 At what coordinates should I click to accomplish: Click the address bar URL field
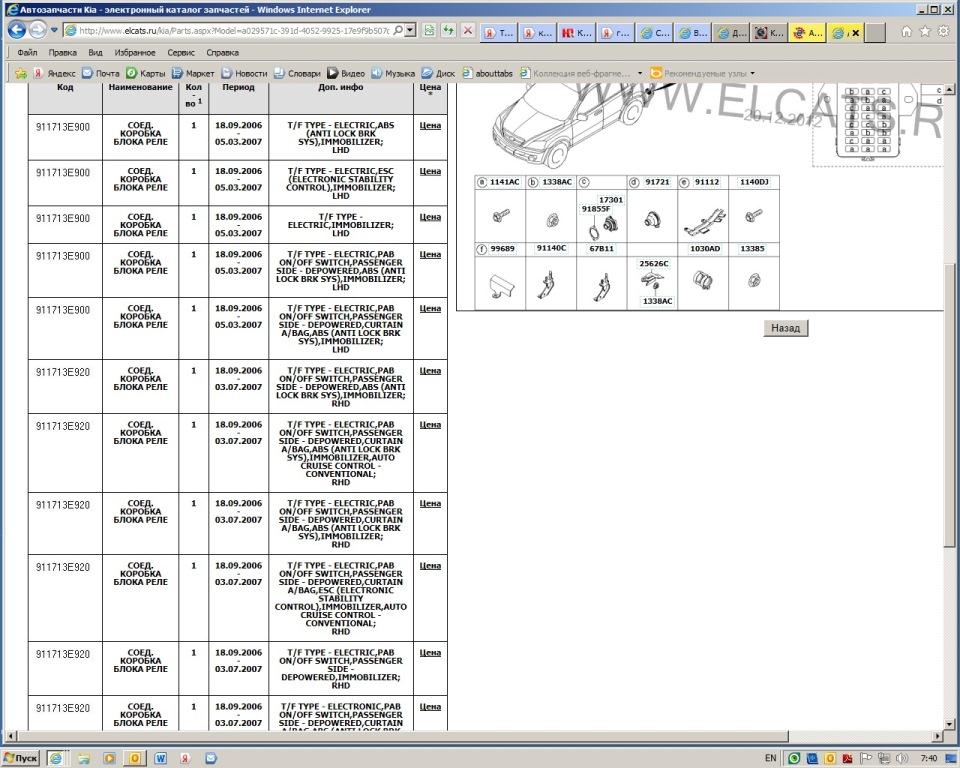tap(240, 30)
